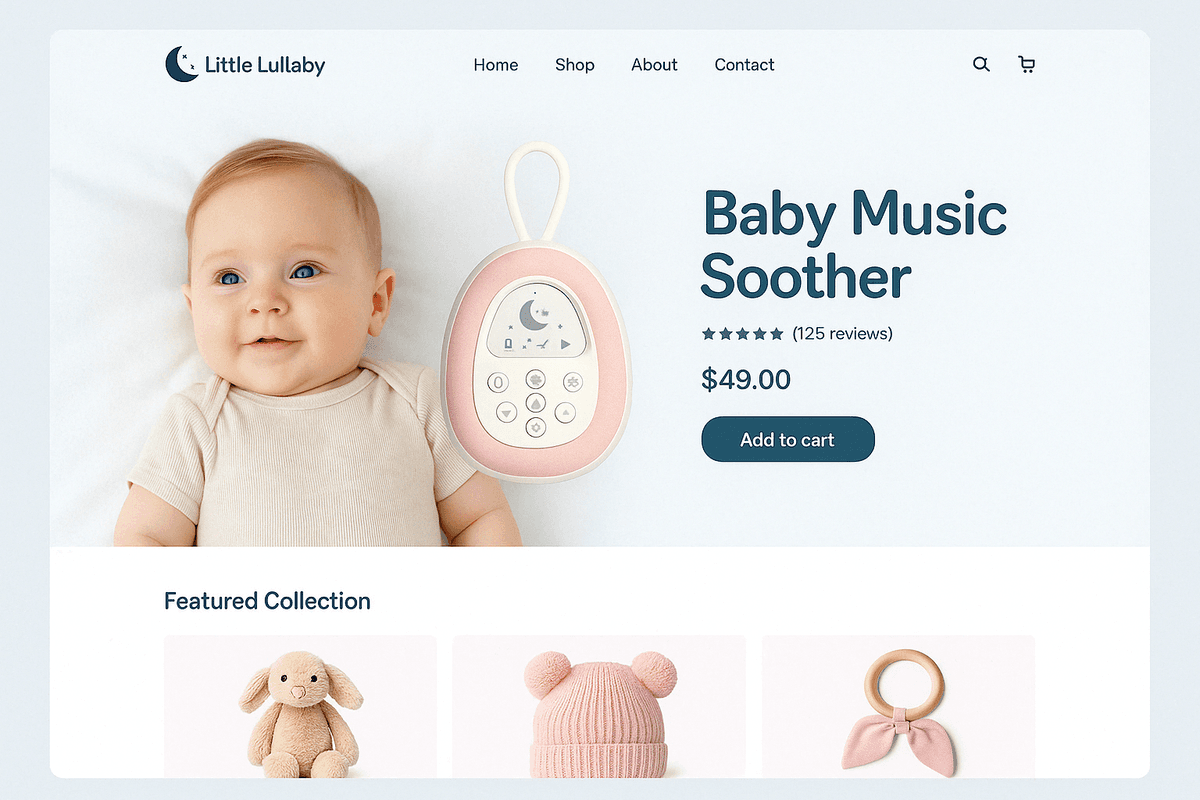Open the shopping cart icon

(x=1026, y=64)
